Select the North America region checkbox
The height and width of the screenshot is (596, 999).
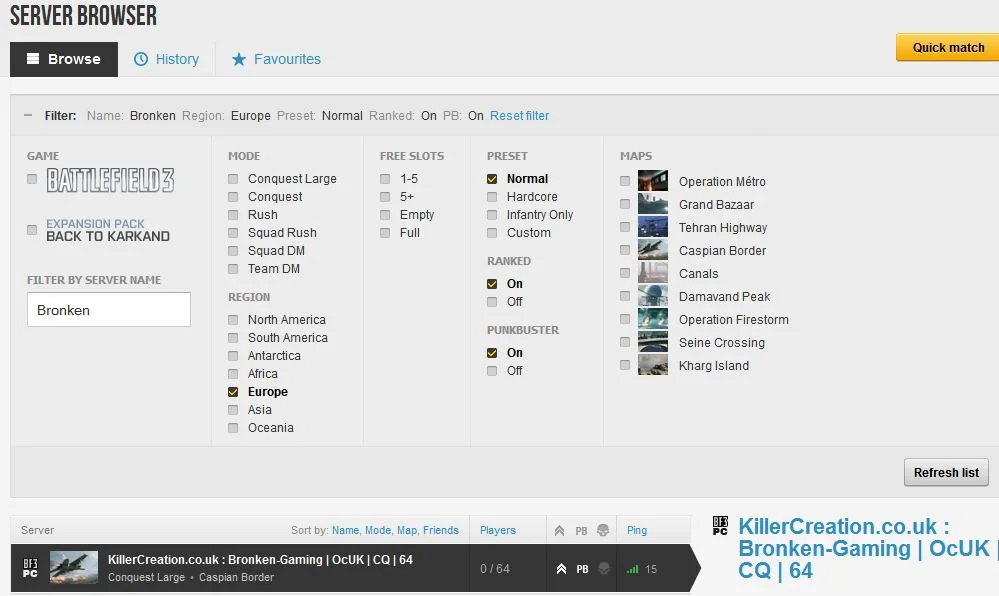point(233,320)
